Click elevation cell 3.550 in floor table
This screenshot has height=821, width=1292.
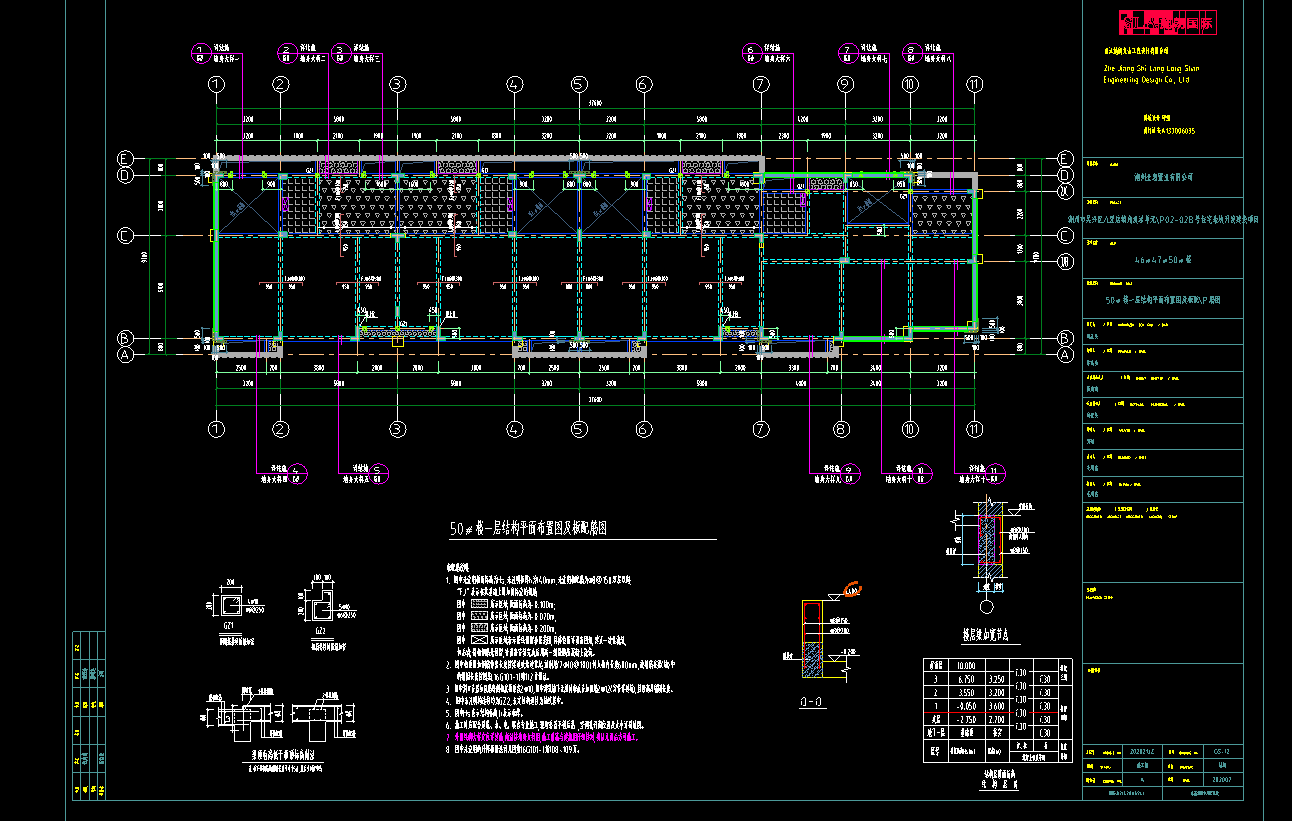[x=965, y=691]
